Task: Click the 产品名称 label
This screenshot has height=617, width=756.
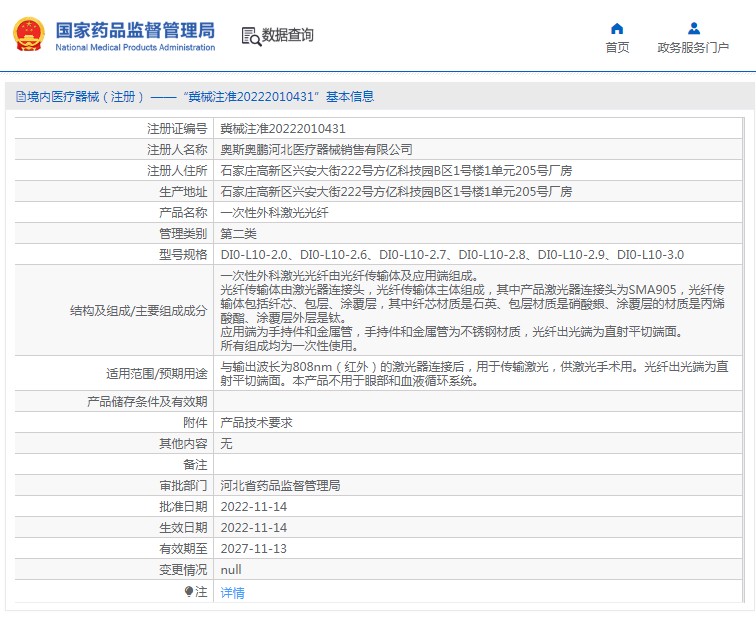Action: 183,213
